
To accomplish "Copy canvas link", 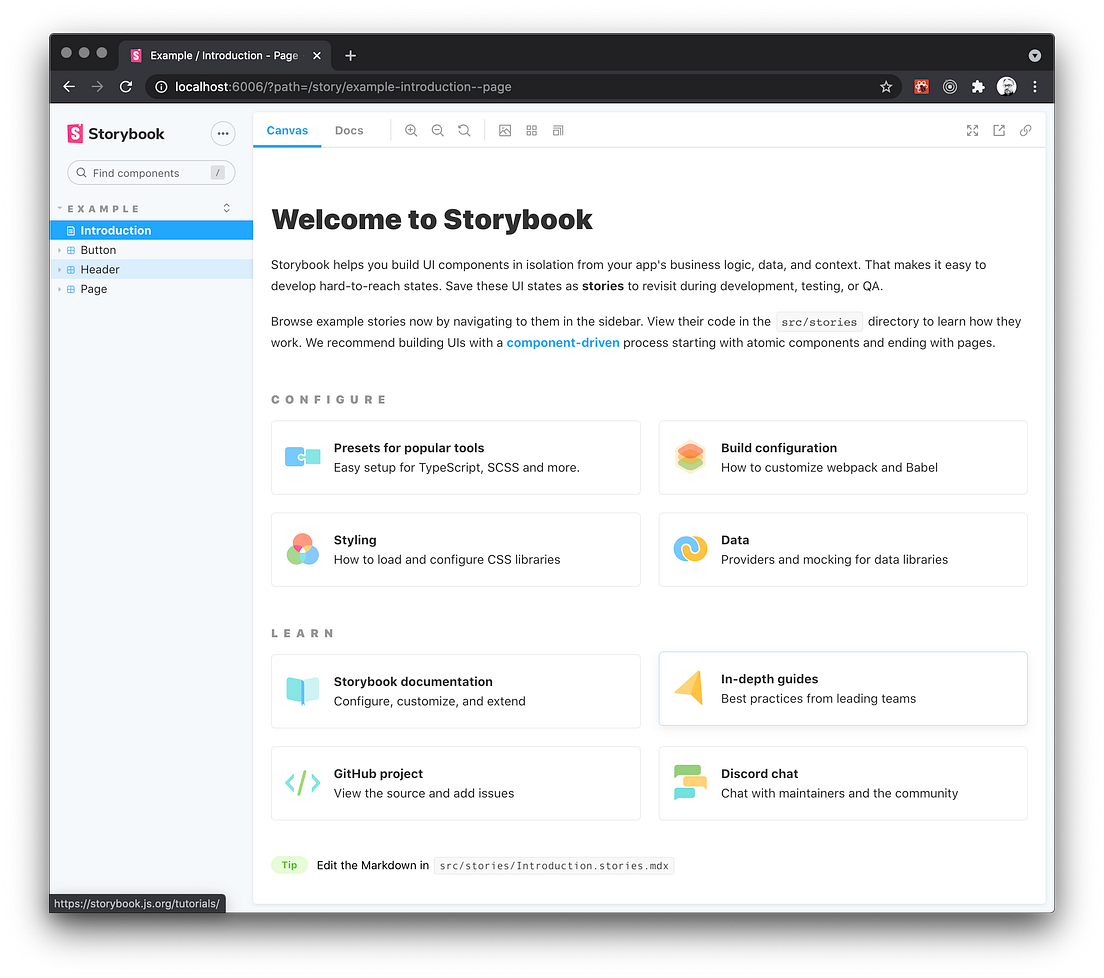I will coord(1026,131).
